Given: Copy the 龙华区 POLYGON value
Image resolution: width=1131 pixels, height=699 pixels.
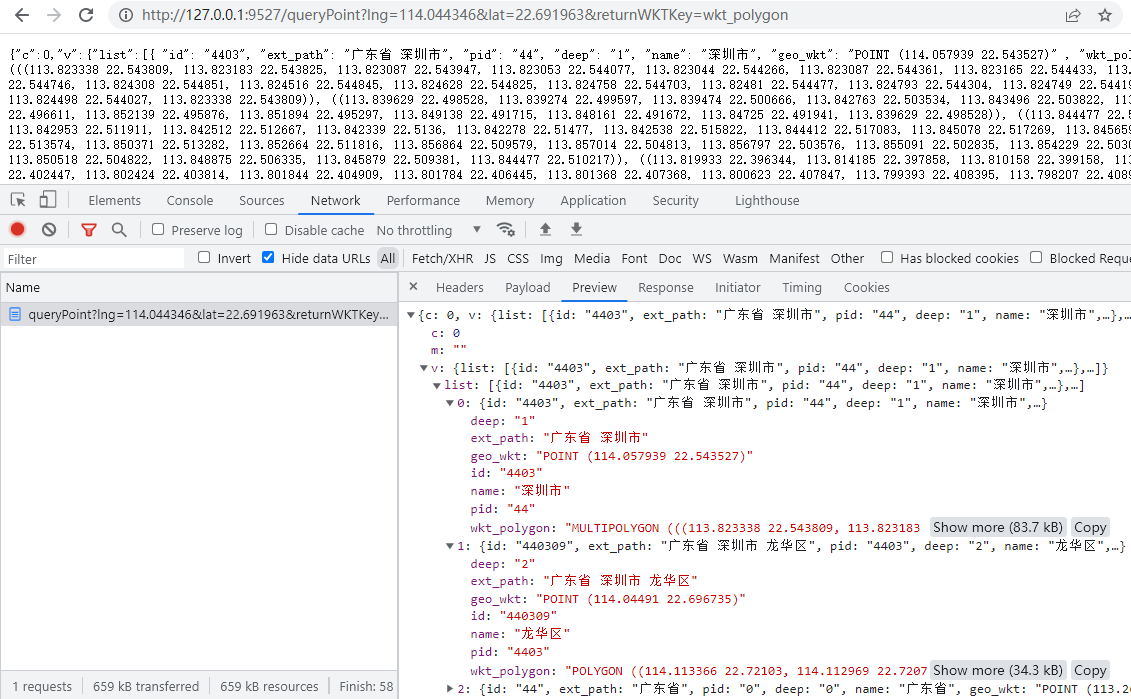Looking at the screenshot, I should tap(1090, 670).
